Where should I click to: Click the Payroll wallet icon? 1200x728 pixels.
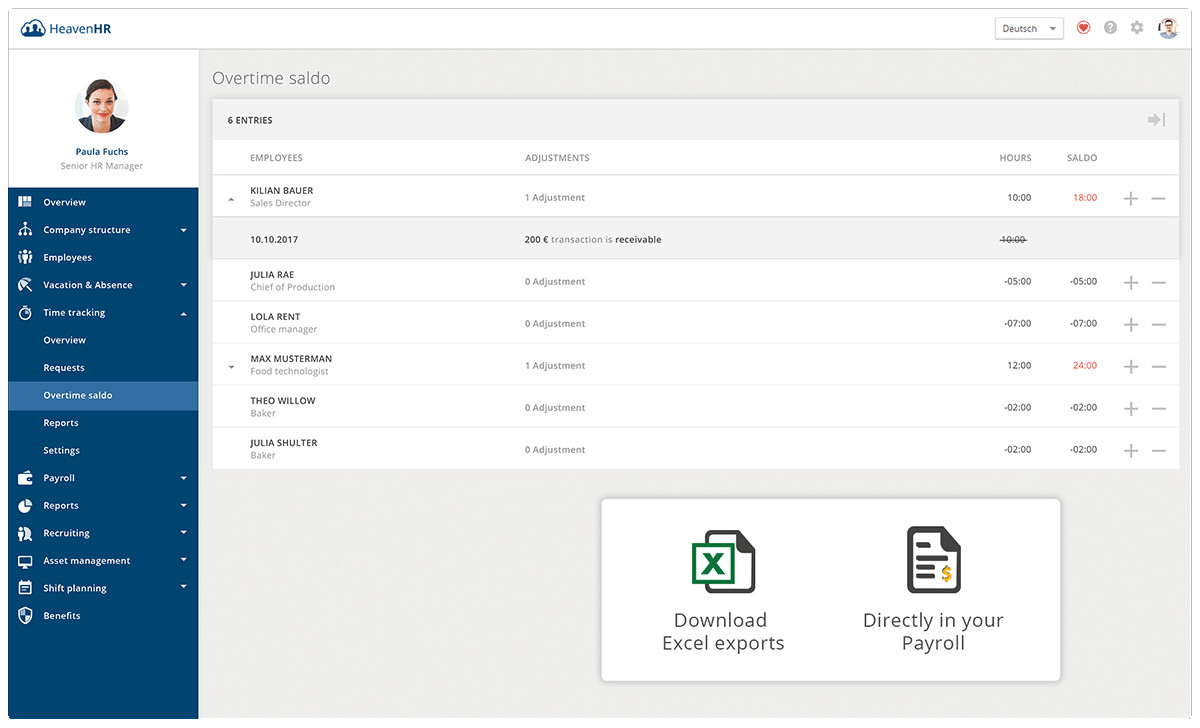tap(25, 478)
